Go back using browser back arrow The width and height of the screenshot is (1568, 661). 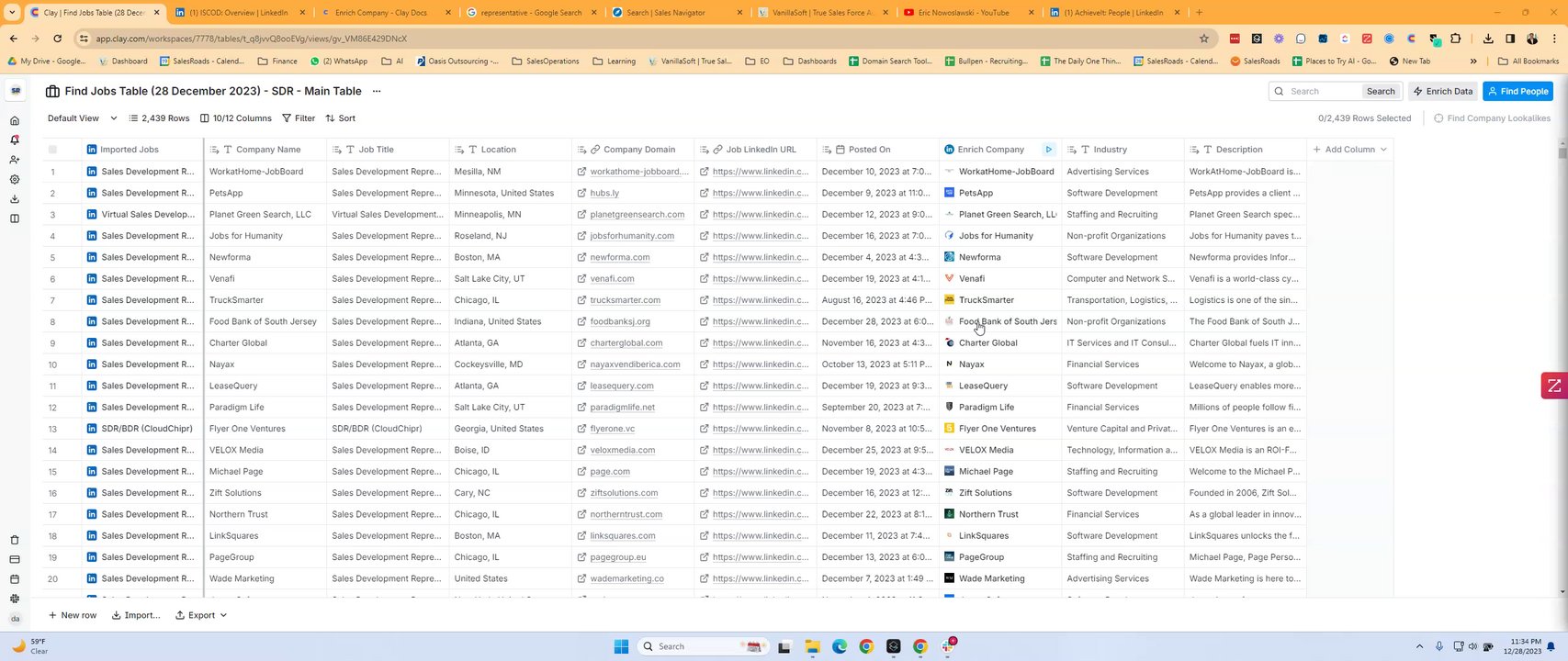tap(14, 39)
